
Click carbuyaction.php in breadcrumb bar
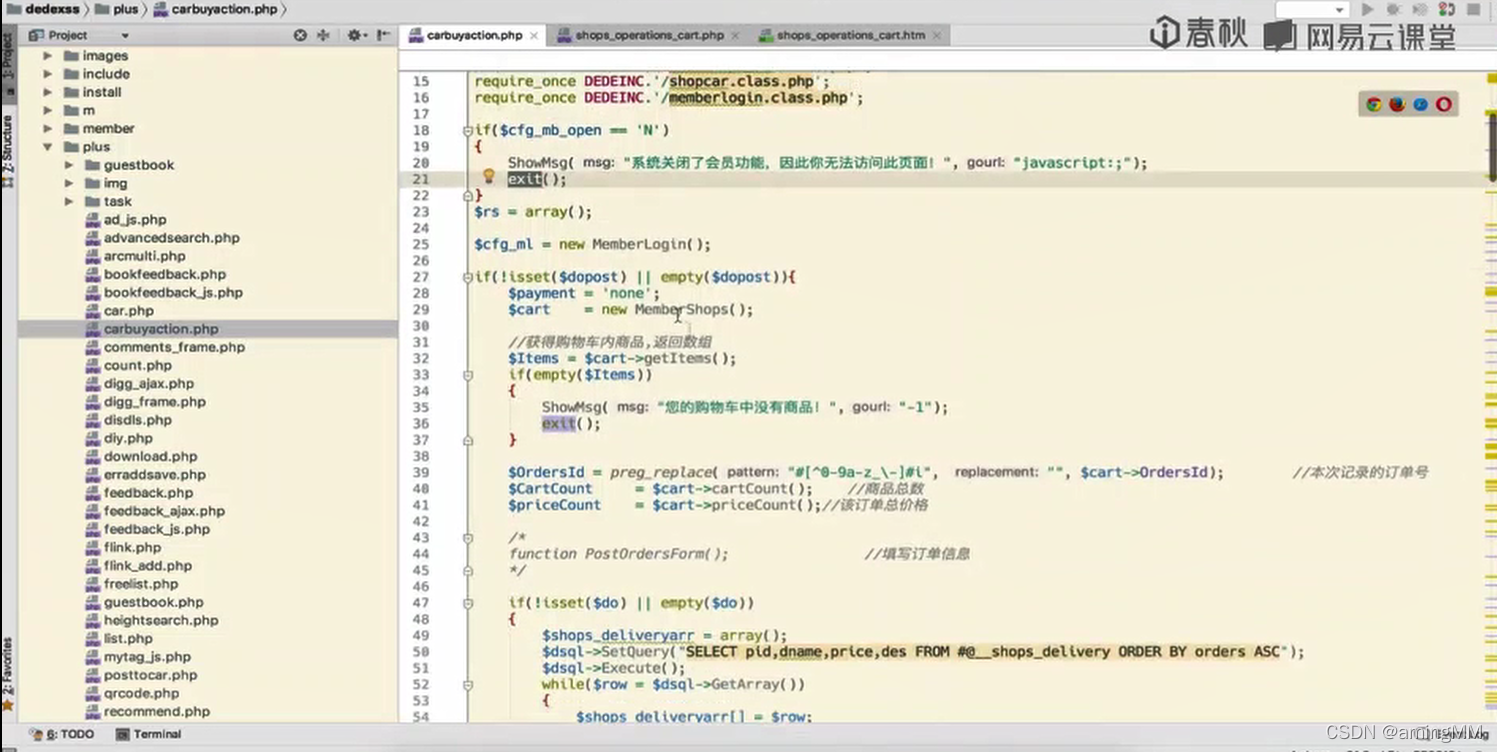[x=214, y=9]
